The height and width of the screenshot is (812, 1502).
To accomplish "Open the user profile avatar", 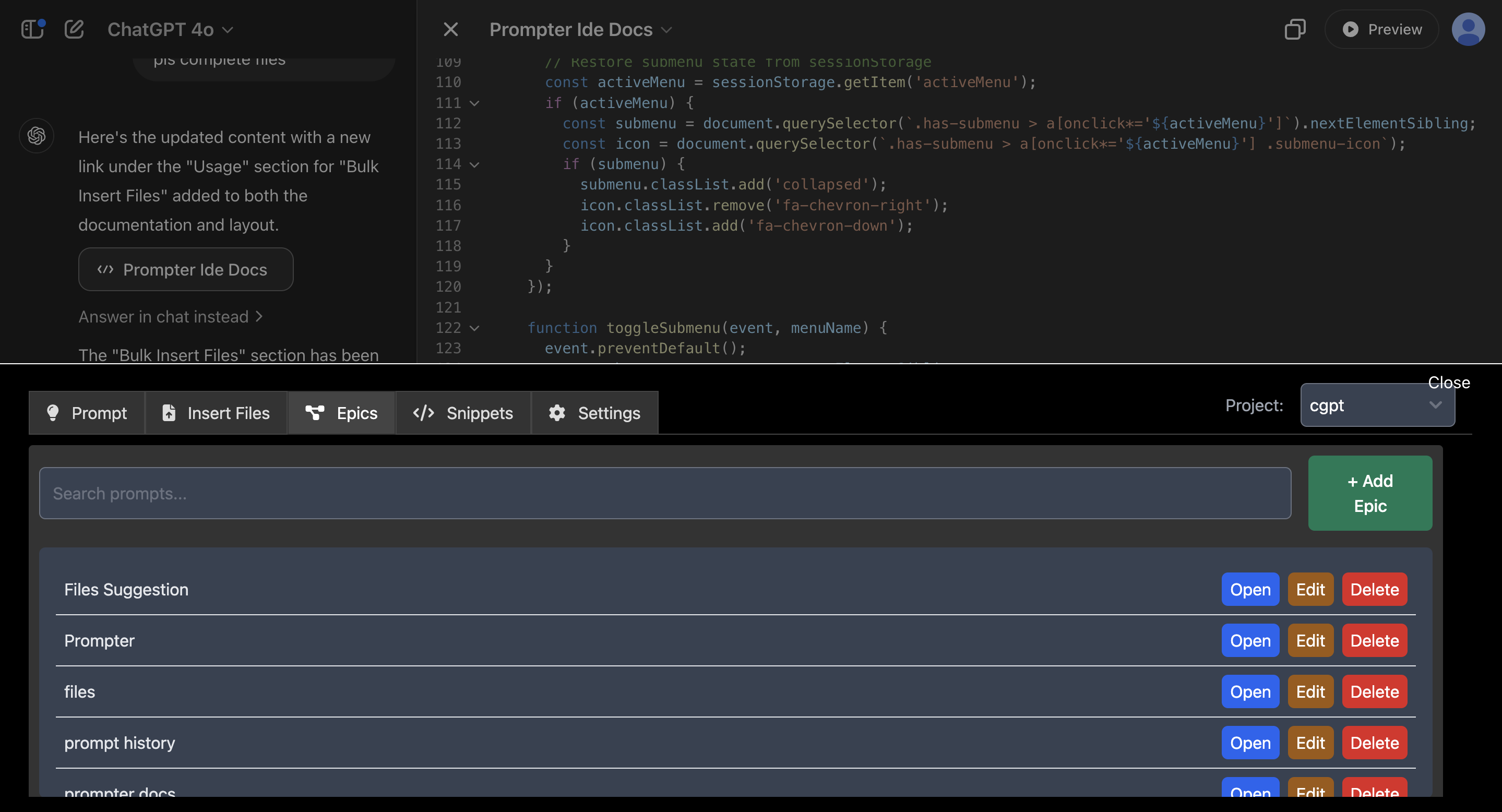I will click(x=1468, y=29).
